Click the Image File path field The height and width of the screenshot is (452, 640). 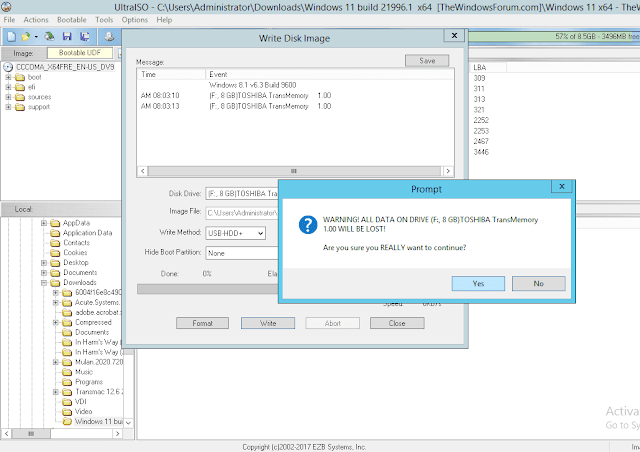pos(242,213)
